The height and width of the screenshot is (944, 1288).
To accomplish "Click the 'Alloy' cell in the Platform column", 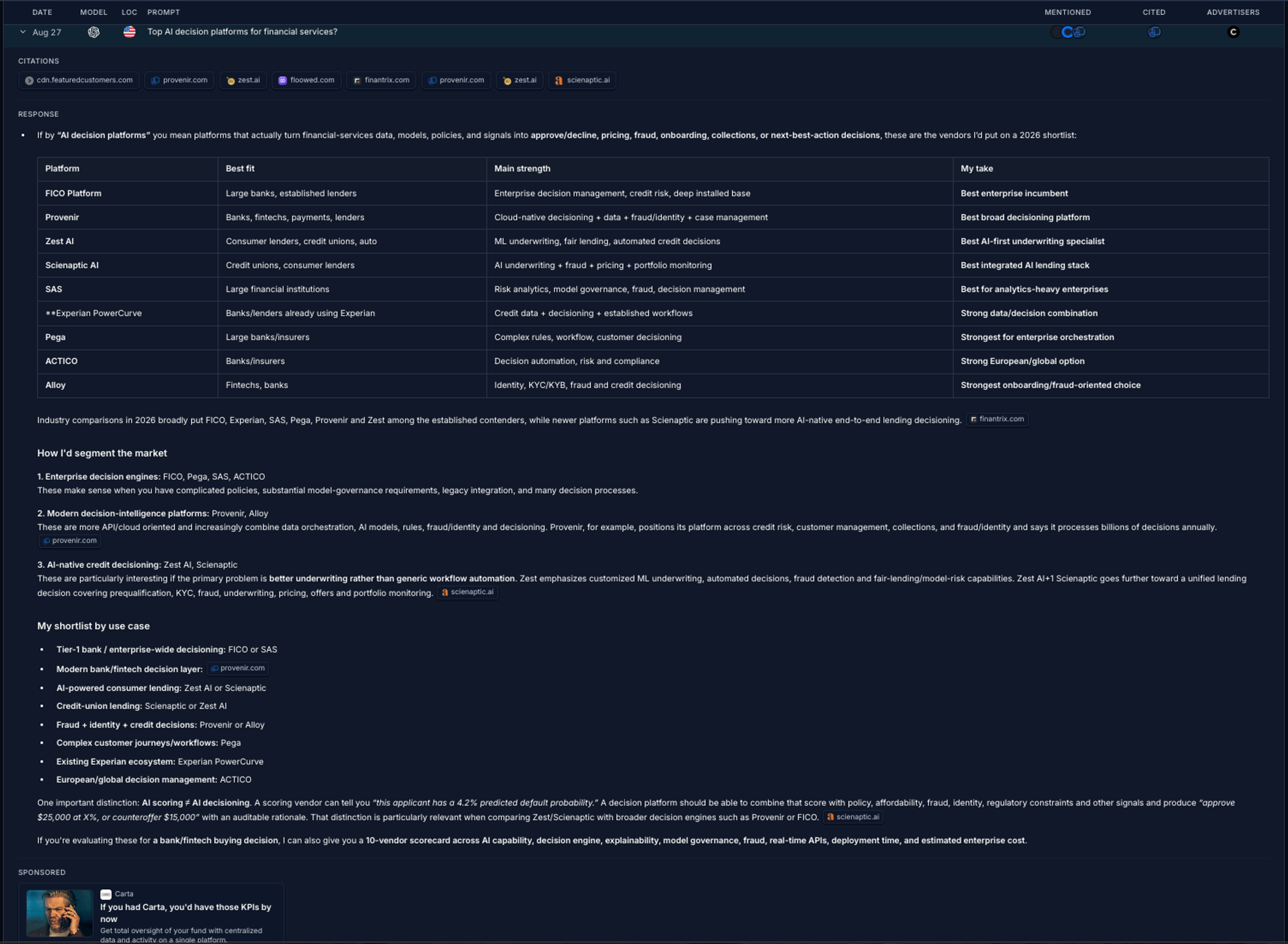I will click(x=127, y=385).
